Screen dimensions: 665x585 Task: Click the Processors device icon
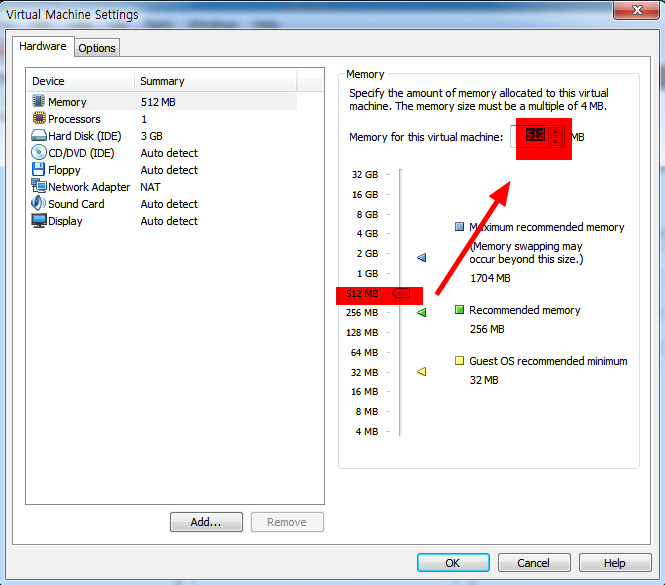(39, 119)
